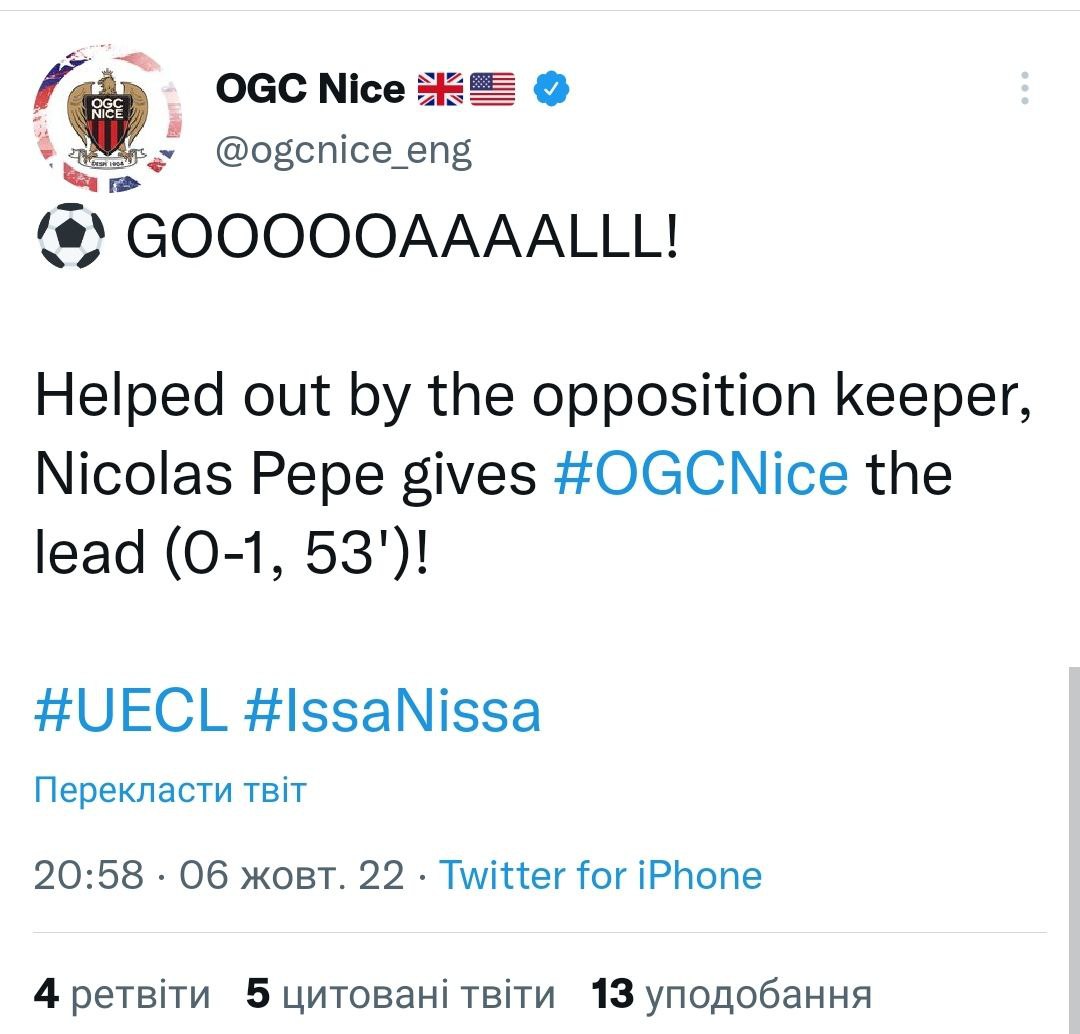This screenshot has height=1034, width=1080.
Task: Click the soccer ball emoji
Action: pos(69,239)
